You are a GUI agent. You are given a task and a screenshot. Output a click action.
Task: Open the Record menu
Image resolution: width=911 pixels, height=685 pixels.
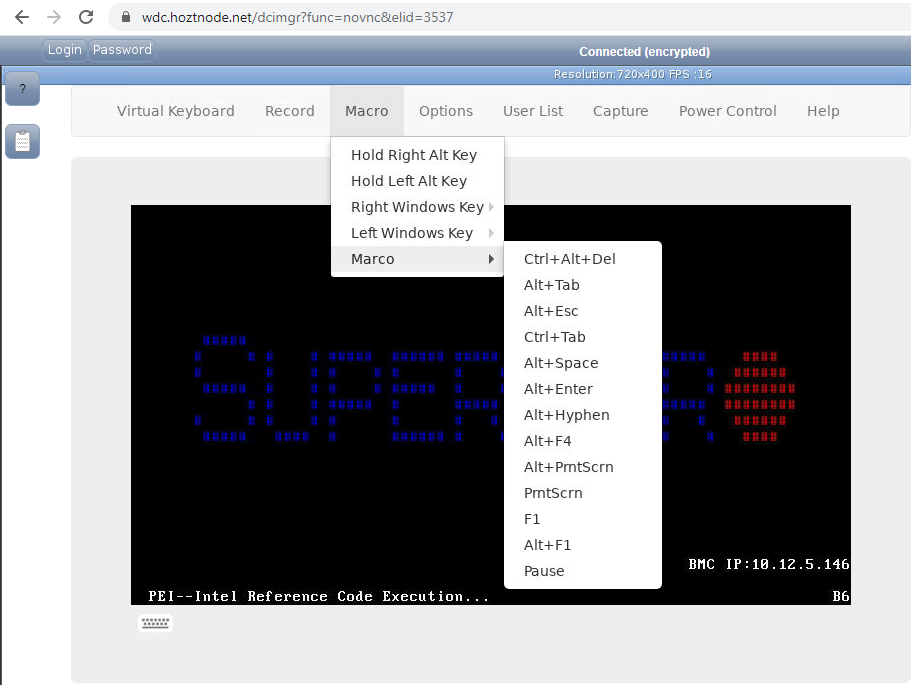(x=289, y=111)
